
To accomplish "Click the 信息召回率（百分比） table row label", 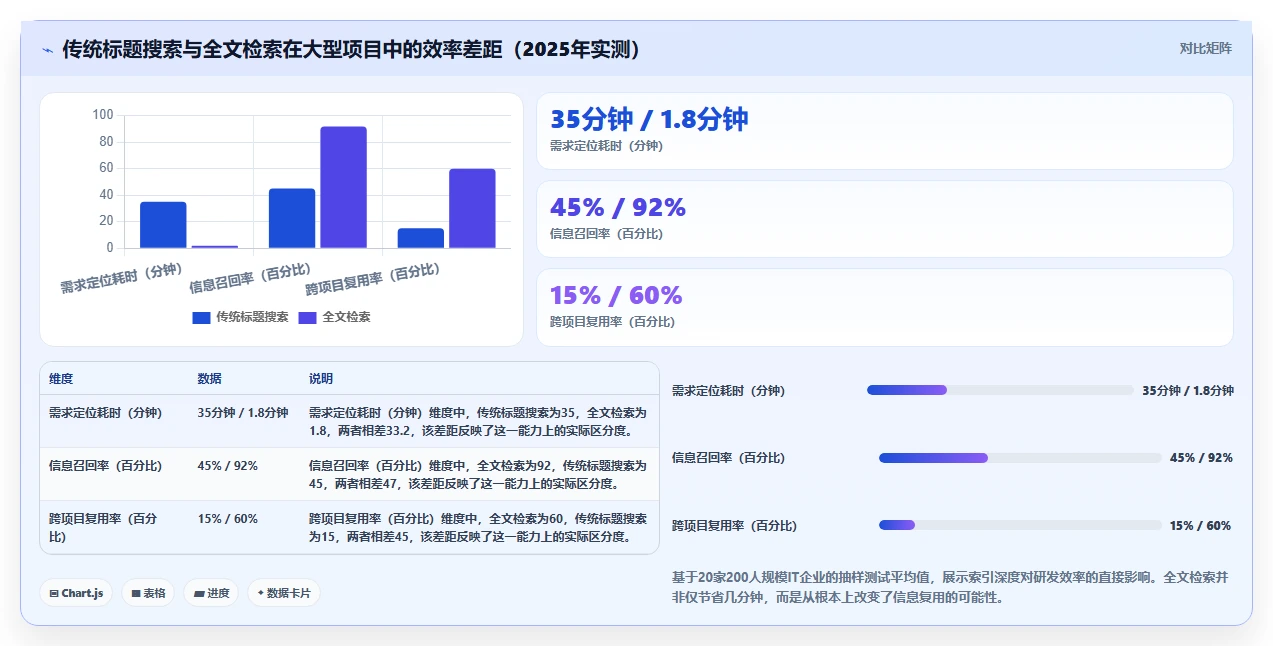I will (x=105, y=465).
